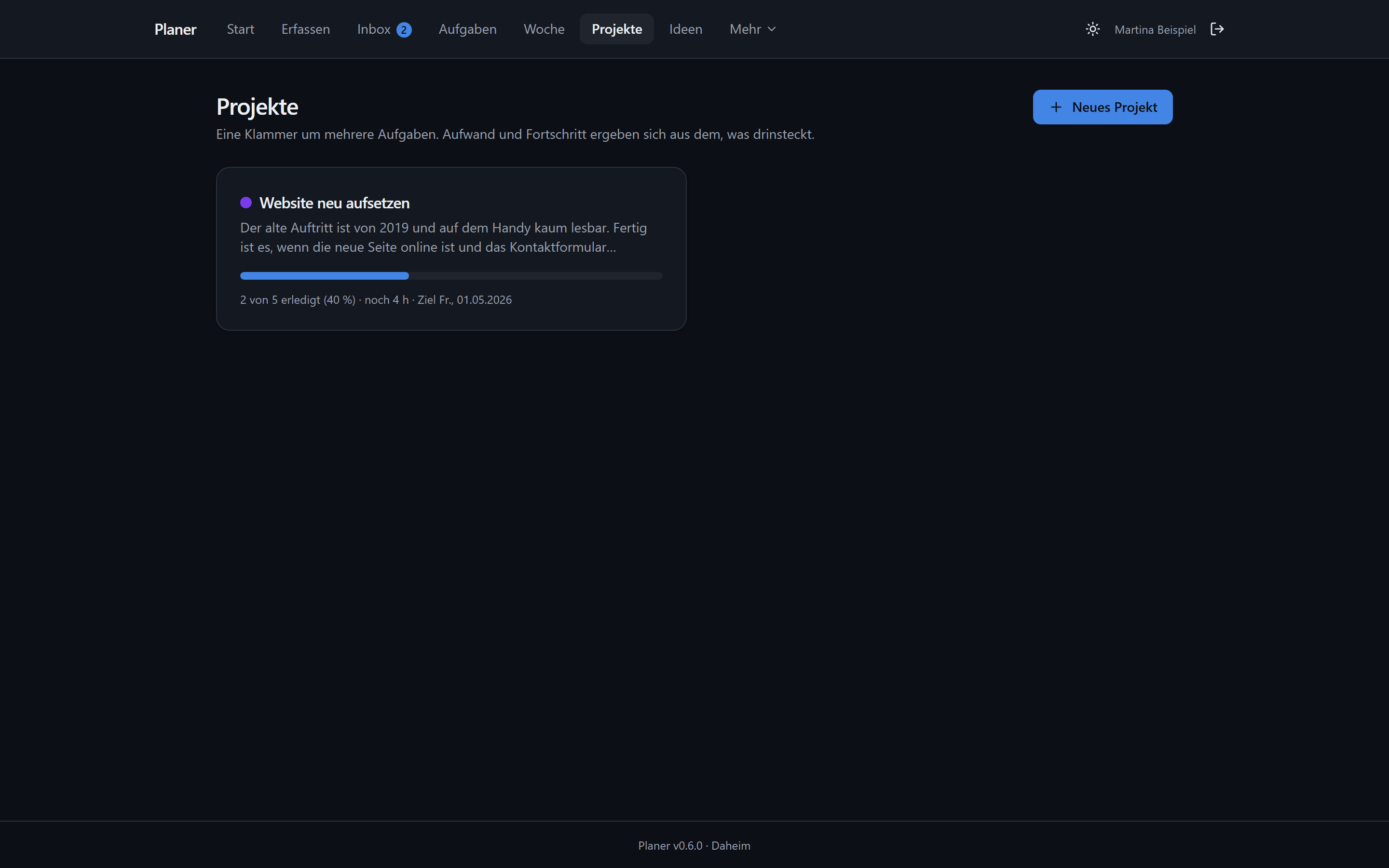This screenshot has height=868, width=1389.
Task: Open the Erfassen tab
Action: point(305,29)
